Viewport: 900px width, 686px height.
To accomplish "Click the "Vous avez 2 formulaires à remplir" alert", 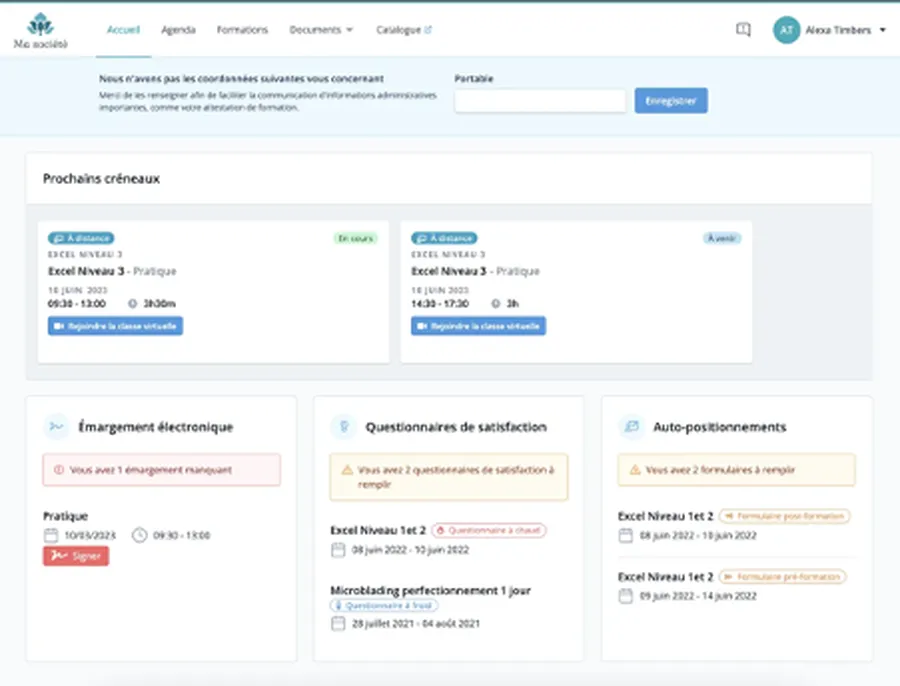I will pos(736,470).
